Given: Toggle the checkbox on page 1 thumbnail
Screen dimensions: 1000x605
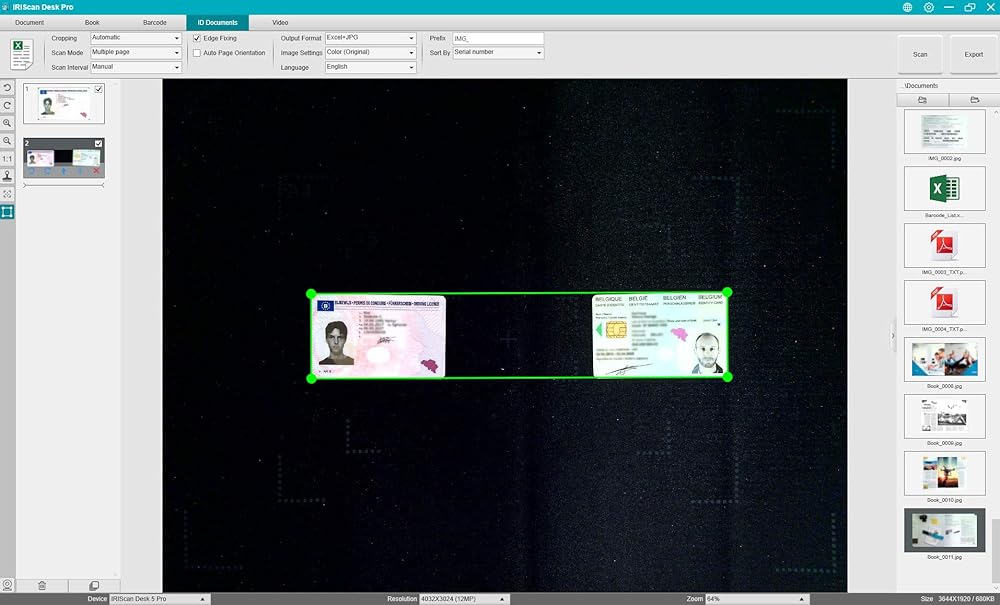Looking at the screenshot, I should 98,89.
